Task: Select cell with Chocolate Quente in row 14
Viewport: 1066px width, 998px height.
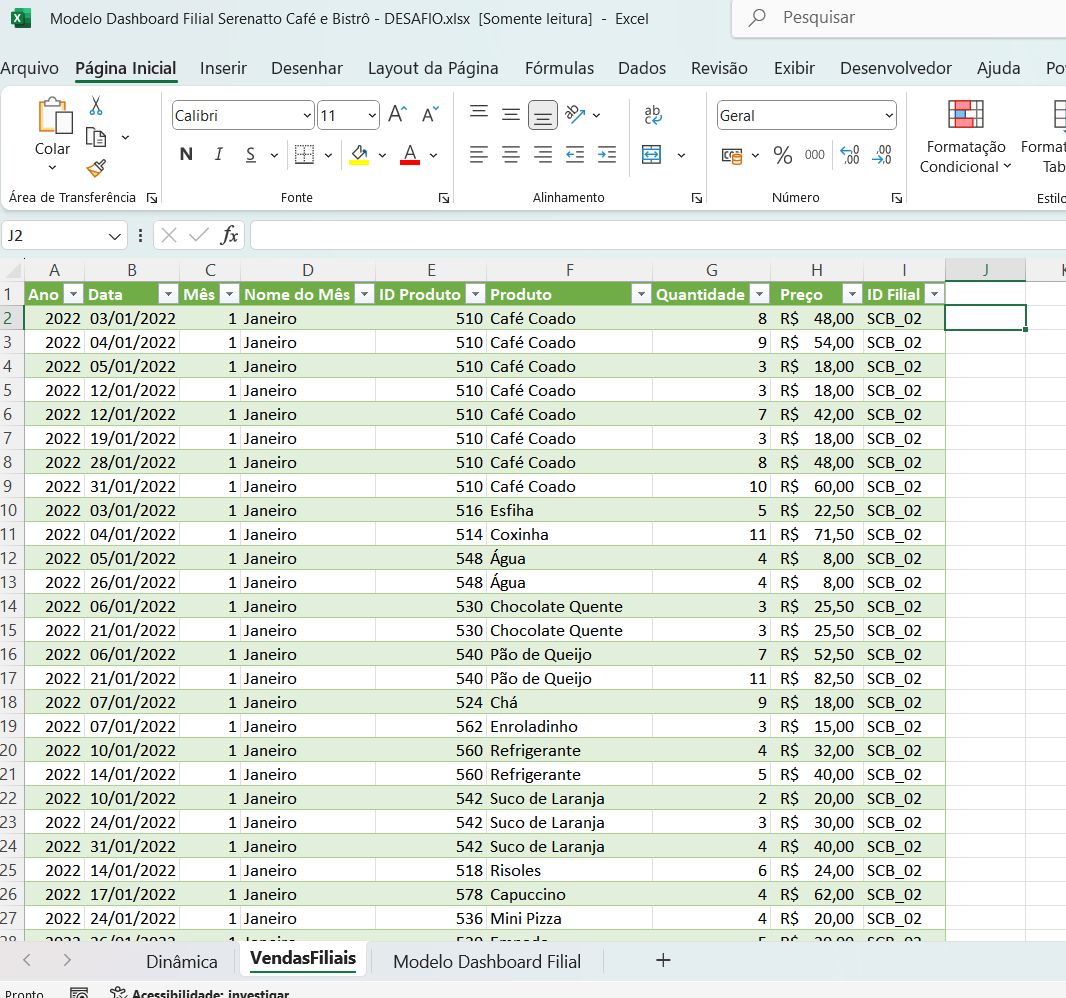Action: 569,606
